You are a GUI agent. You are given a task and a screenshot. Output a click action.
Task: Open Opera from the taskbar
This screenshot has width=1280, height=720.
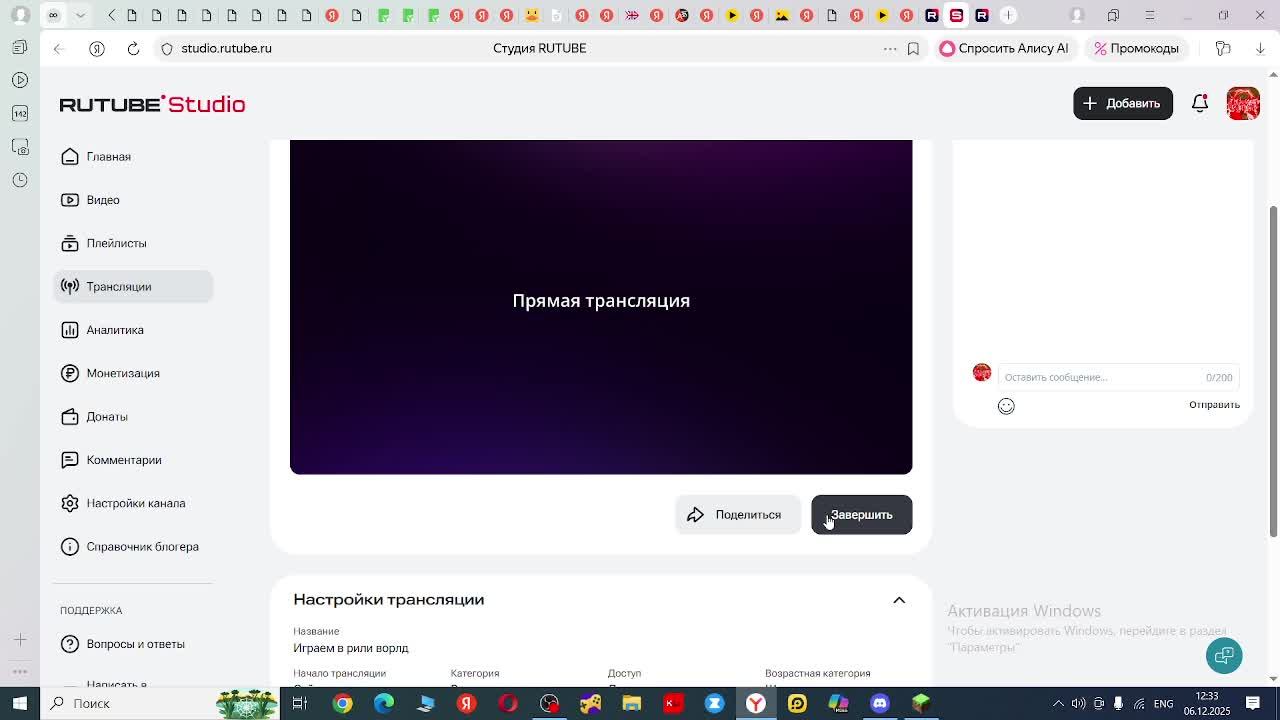(x=508, y=703)
